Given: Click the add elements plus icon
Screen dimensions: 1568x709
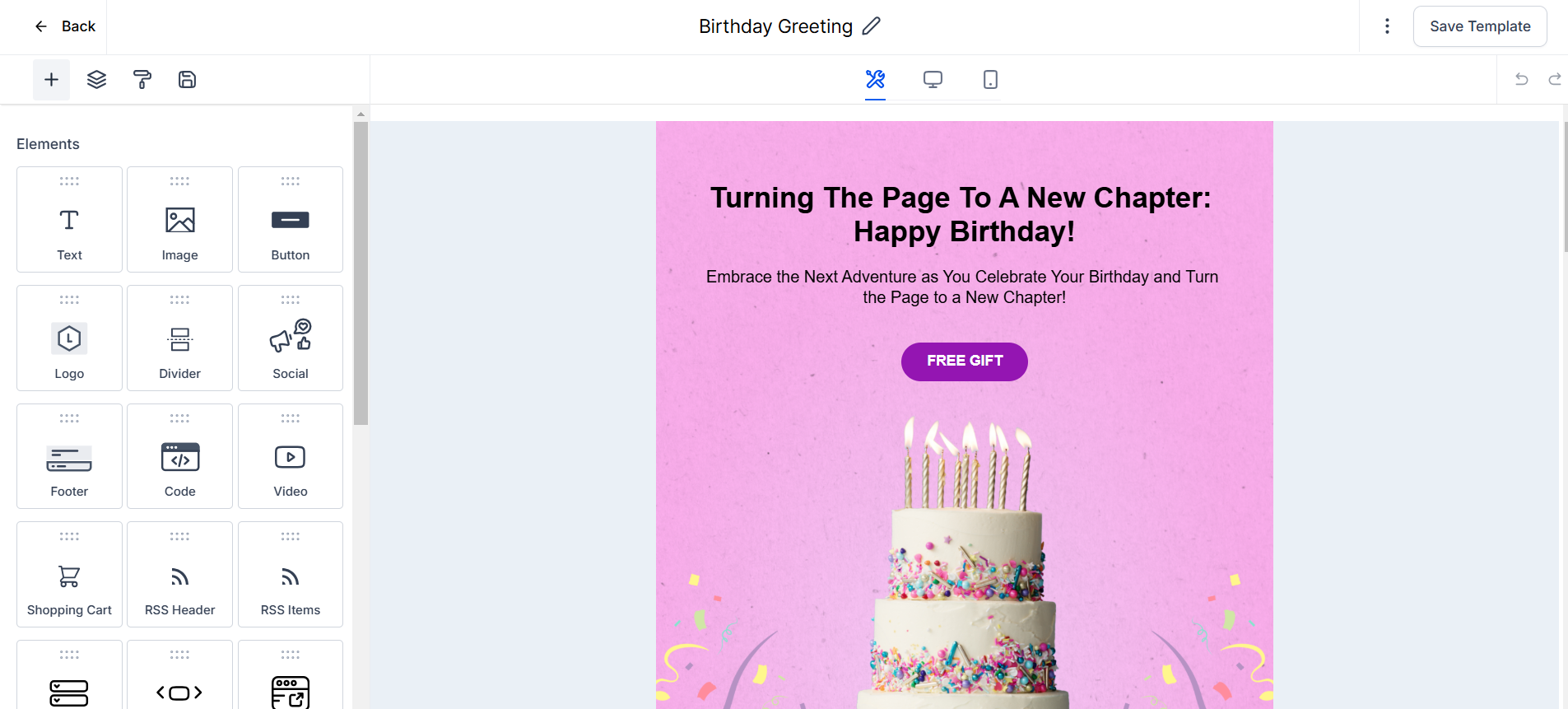Looking at the screenshot, I should pyautogui.click(x=51, y=80).
